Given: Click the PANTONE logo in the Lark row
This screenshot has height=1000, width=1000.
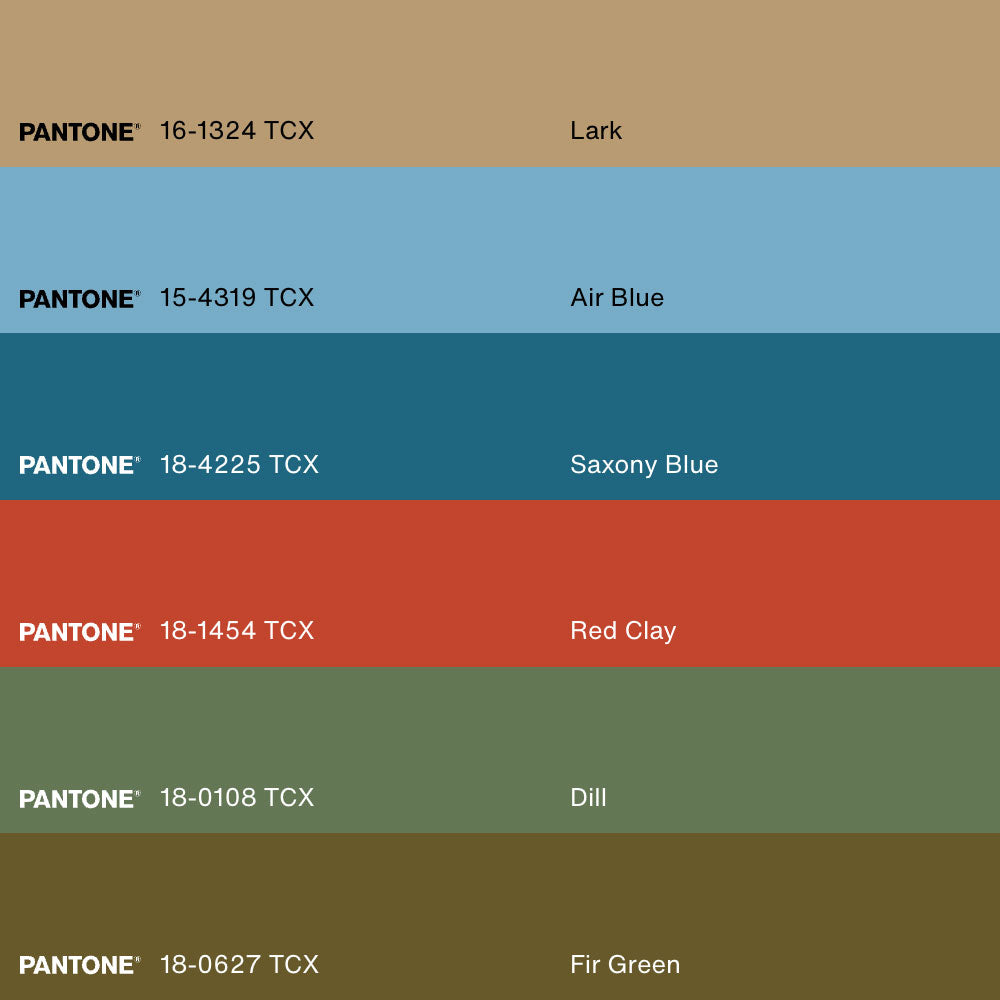Looking at the screenshot, I should pos(79,132).
